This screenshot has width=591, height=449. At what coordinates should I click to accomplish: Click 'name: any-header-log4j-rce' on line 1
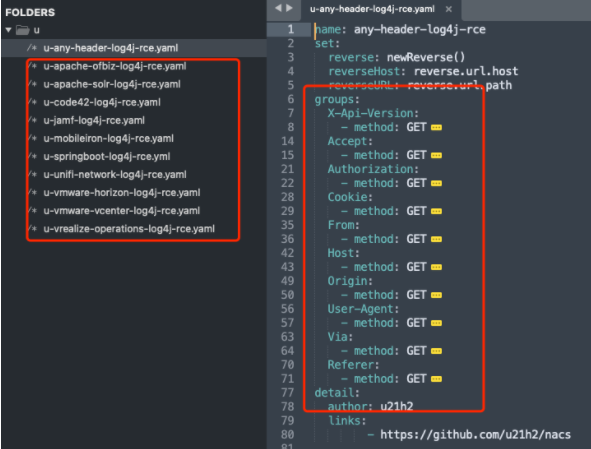(400, 29)
